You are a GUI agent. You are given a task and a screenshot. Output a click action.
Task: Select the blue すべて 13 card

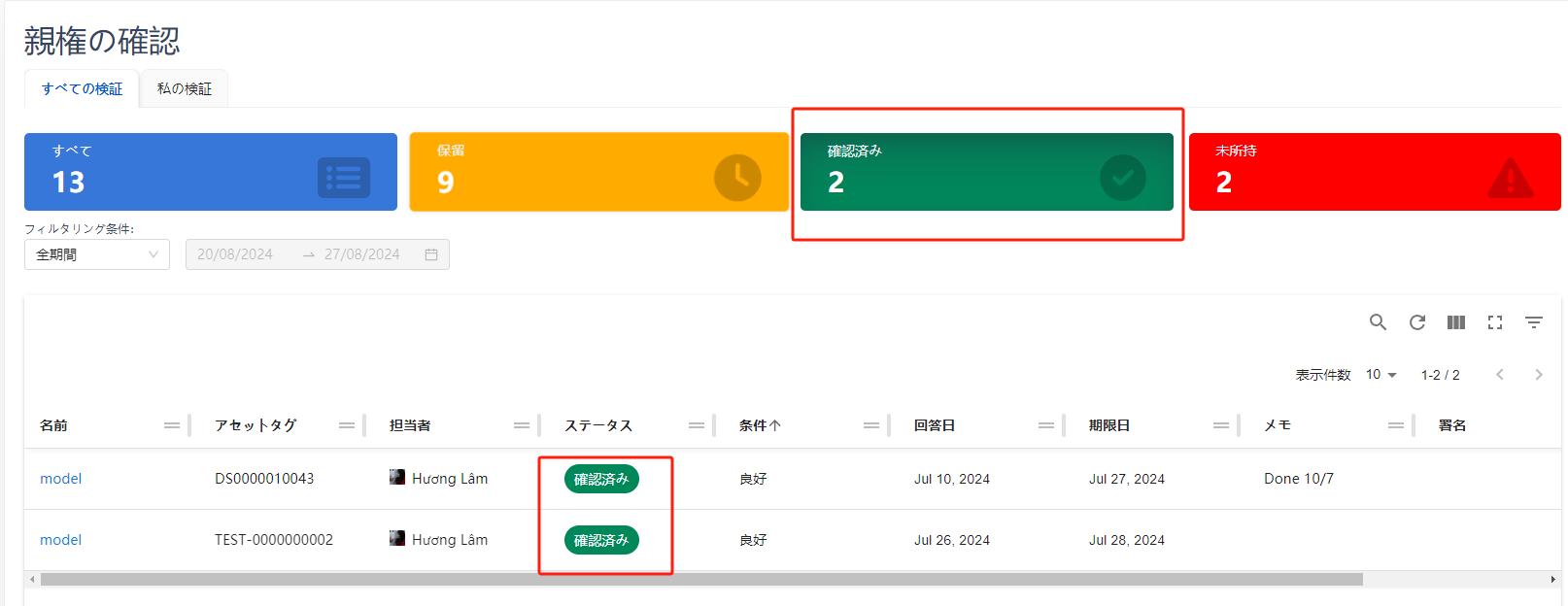(x=210, y=172)
